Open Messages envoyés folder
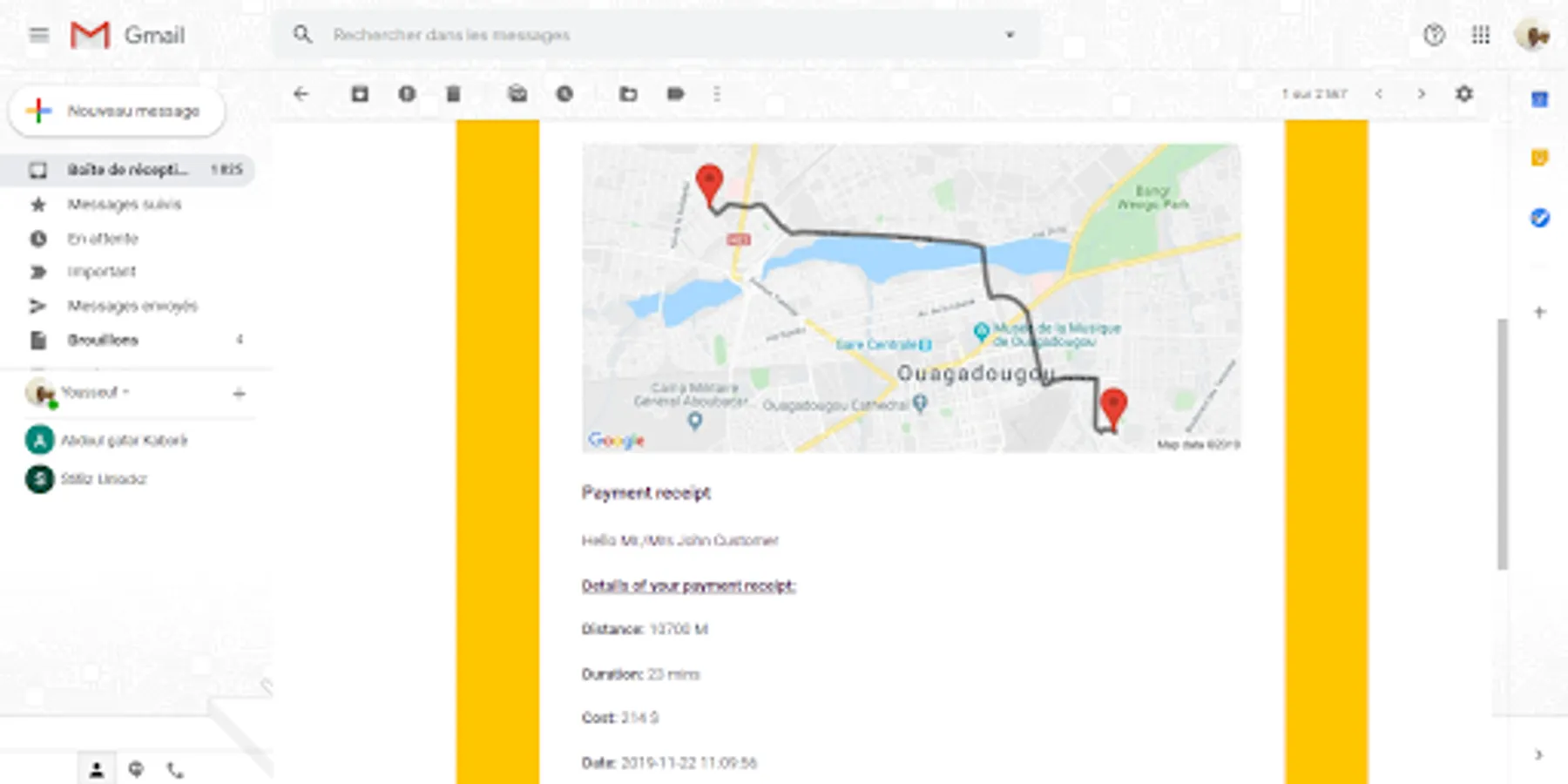 pos(127,306)
